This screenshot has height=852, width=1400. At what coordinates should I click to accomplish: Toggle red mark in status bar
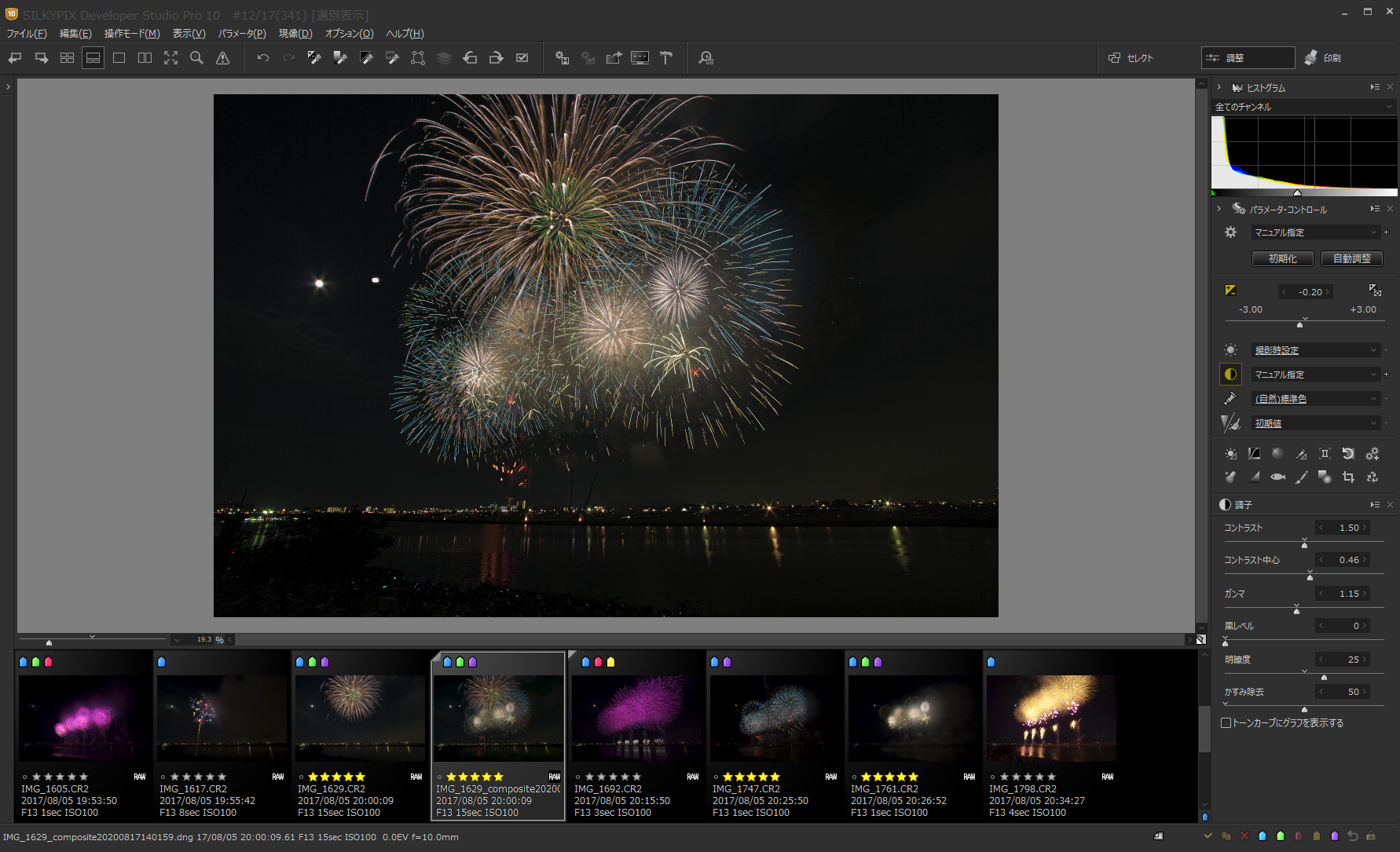[1299, 836]
